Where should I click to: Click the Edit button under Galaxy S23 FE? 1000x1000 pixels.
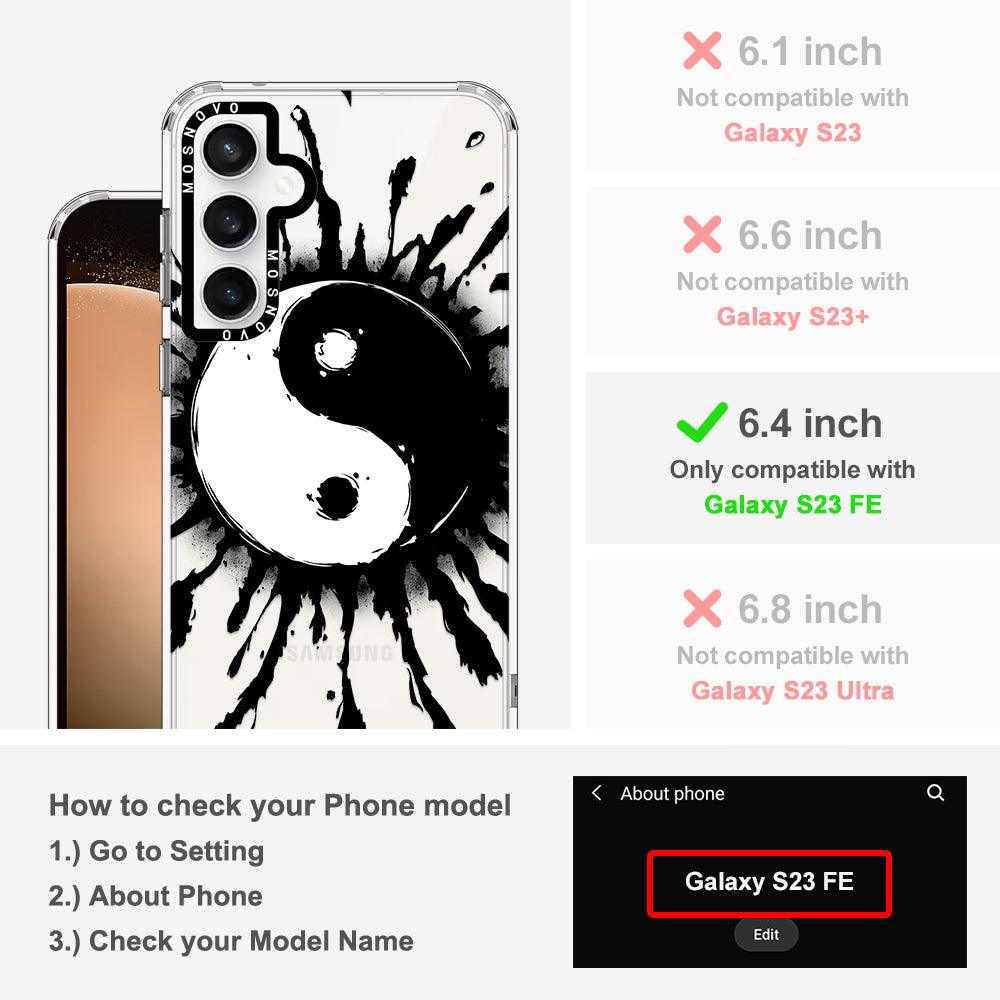coord(766,934)
